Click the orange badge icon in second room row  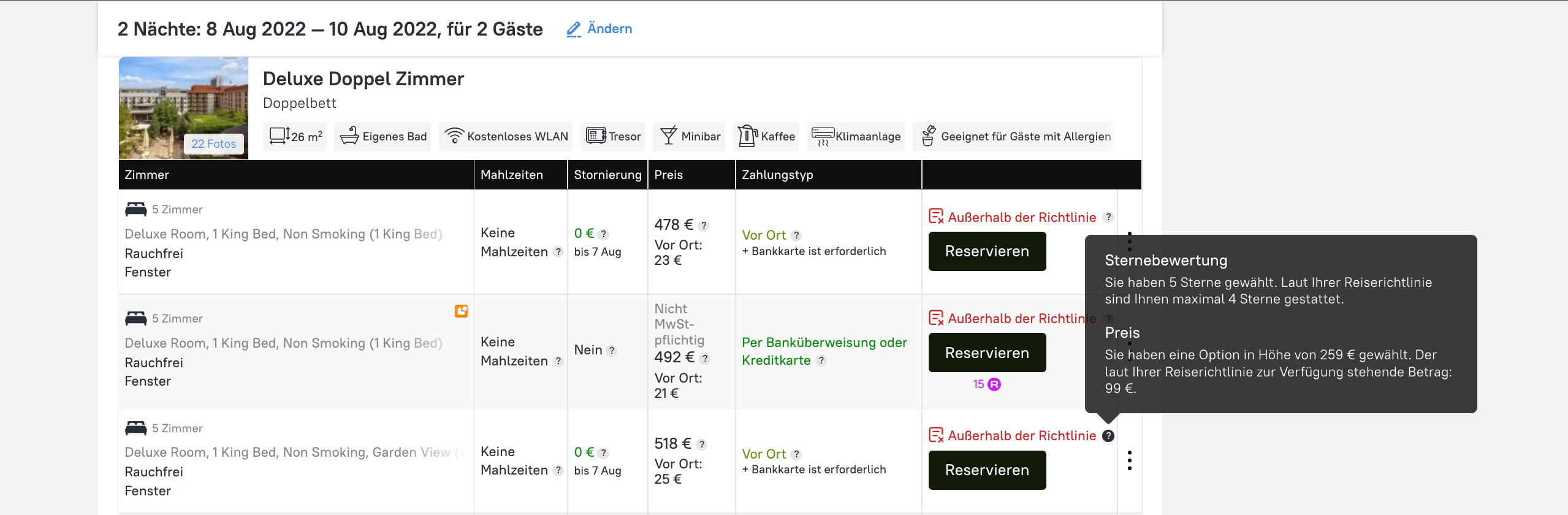[x=461, y=311]
